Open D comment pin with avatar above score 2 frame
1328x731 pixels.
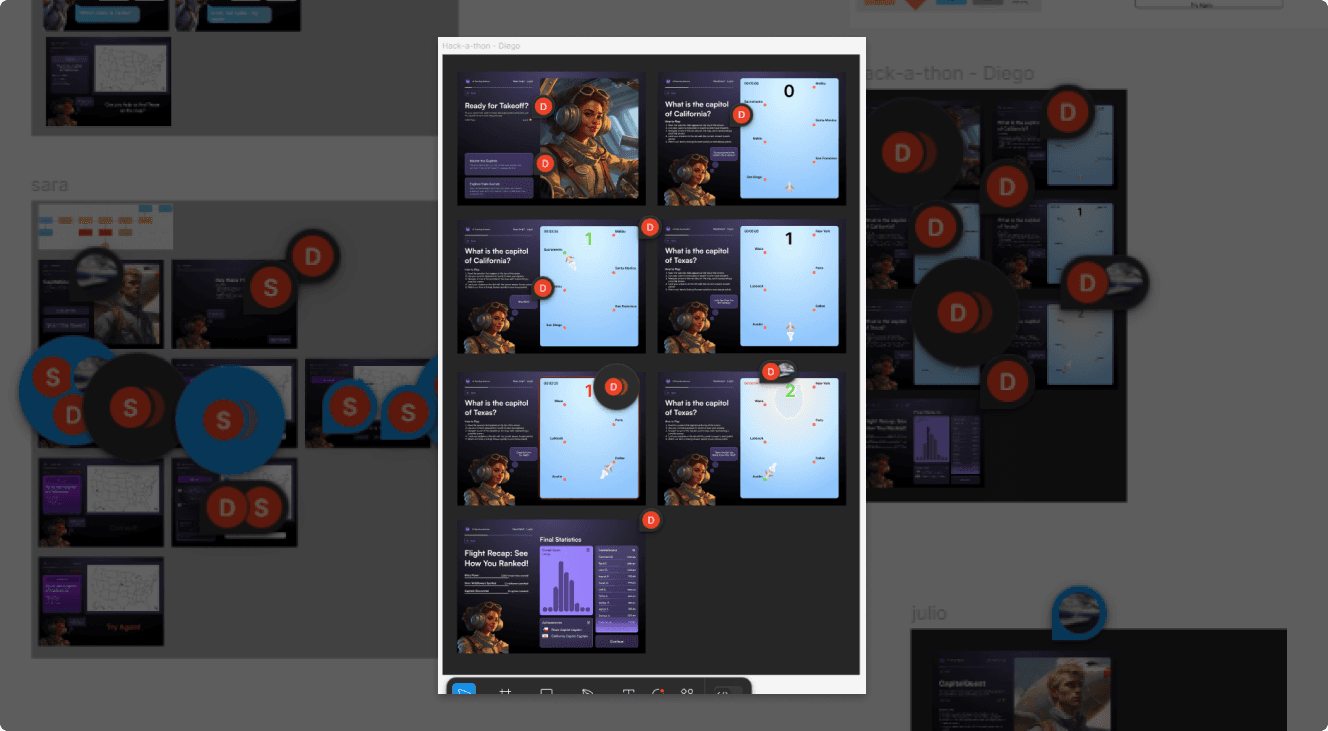pyautogui.click(x=777, y=371)
